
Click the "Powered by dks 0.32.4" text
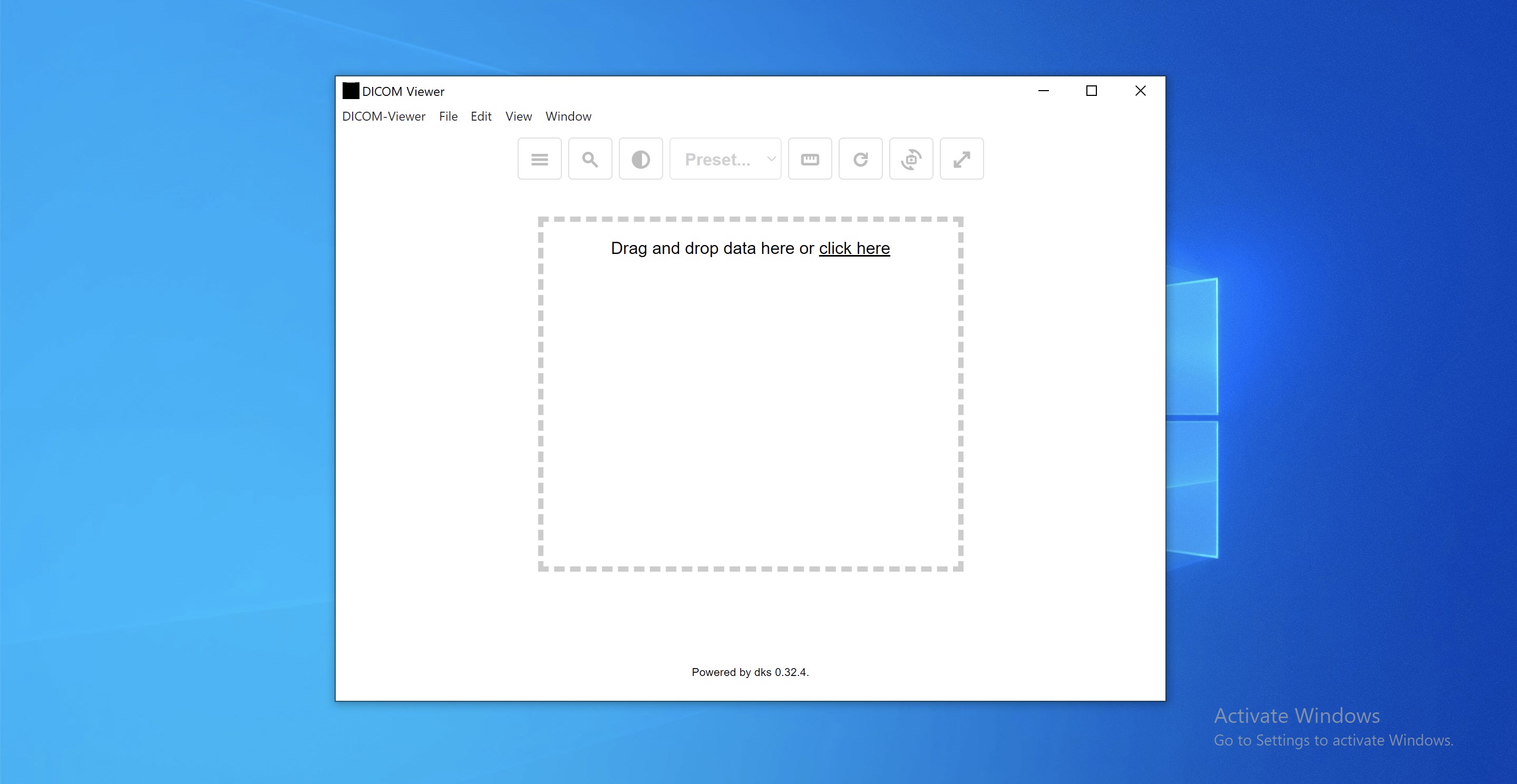click(750, 672)
